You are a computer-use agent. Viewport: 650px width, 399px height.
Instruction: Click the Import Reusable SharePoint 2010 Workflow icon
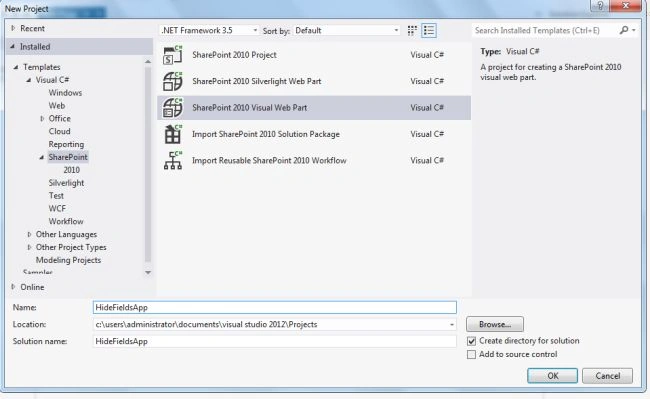click(x=173, y=161)
